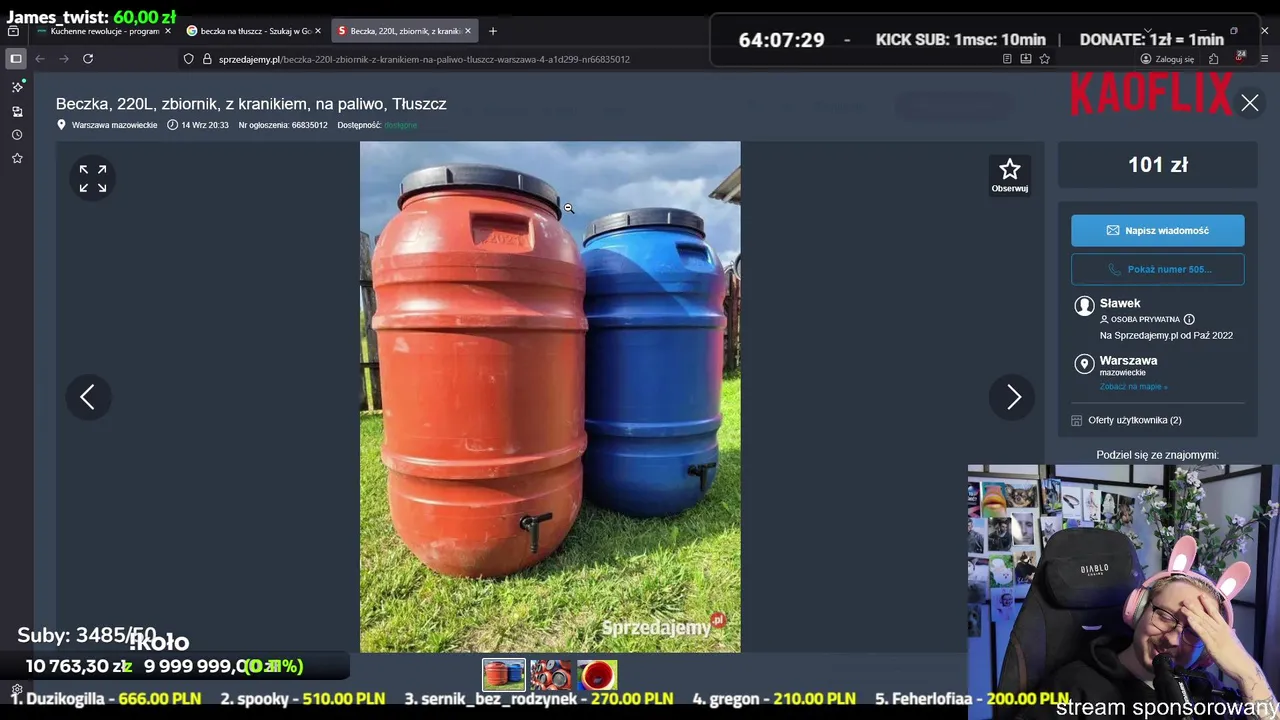1280x720 pixels.
Task: Bookmark this page with the star icon
Action: [1045, 59]
